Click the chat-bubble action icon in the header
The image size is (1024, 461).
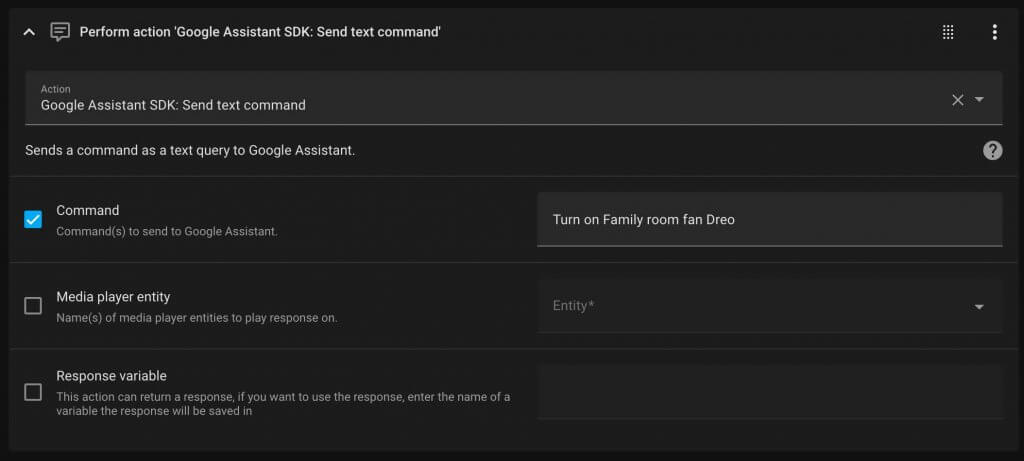[x=60, y=32]
